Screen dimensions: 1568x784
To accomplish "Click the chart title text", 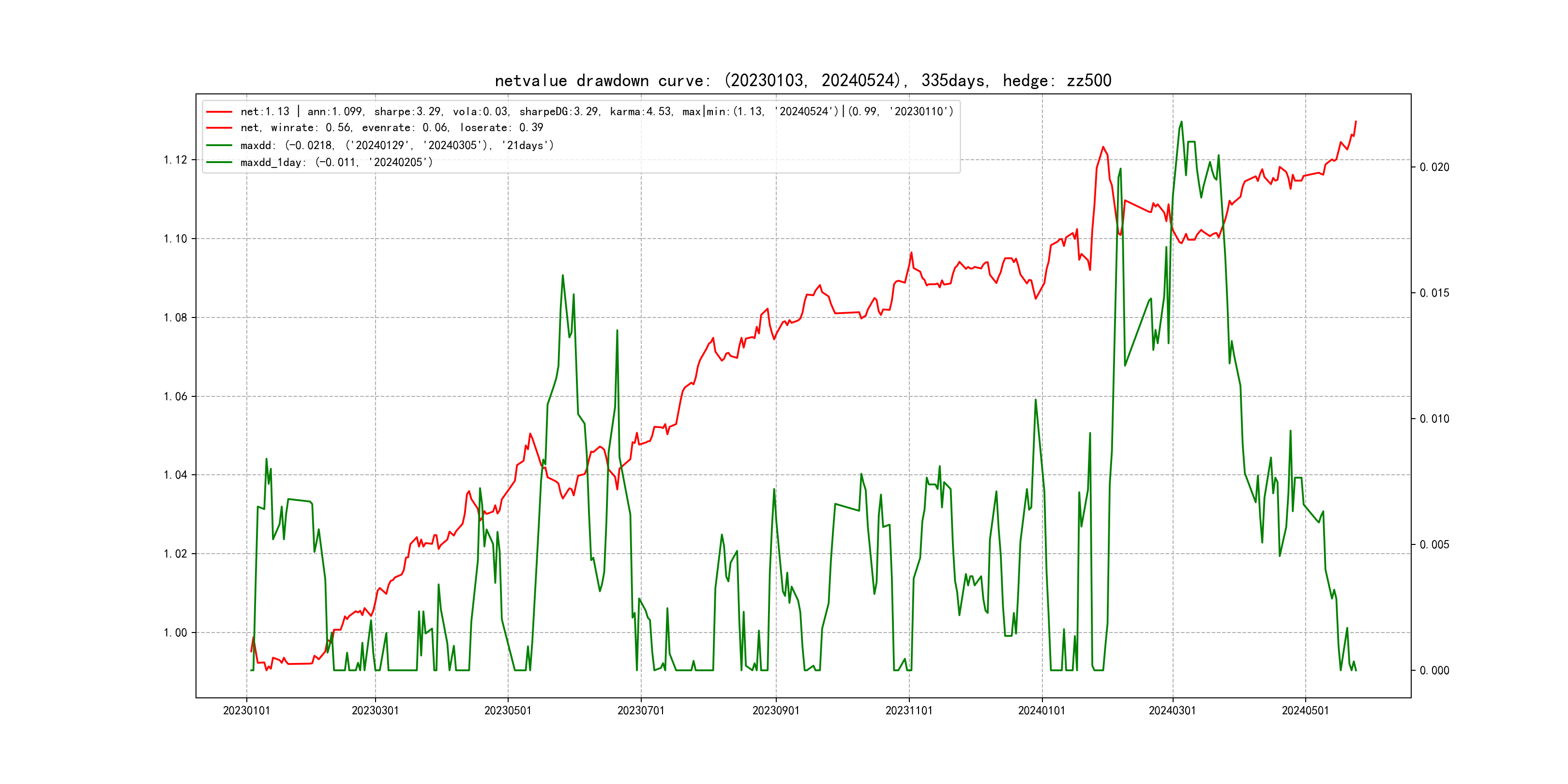I will click(x=802, y=81).
